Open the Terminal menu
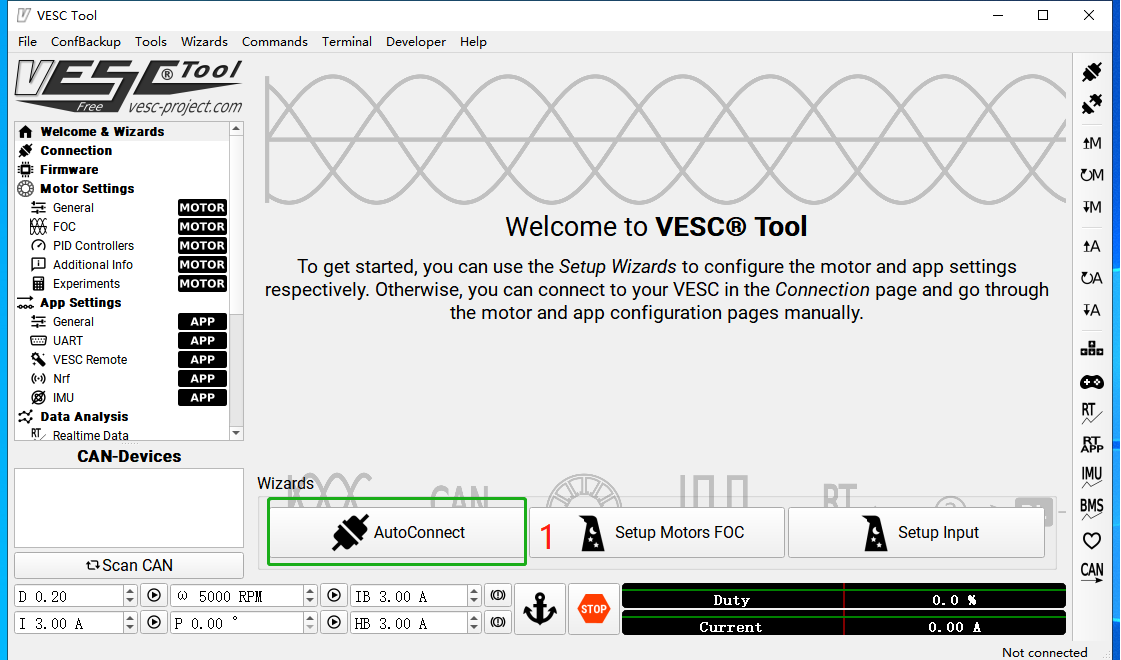The image size is (1121, 660). pos(347,41)
